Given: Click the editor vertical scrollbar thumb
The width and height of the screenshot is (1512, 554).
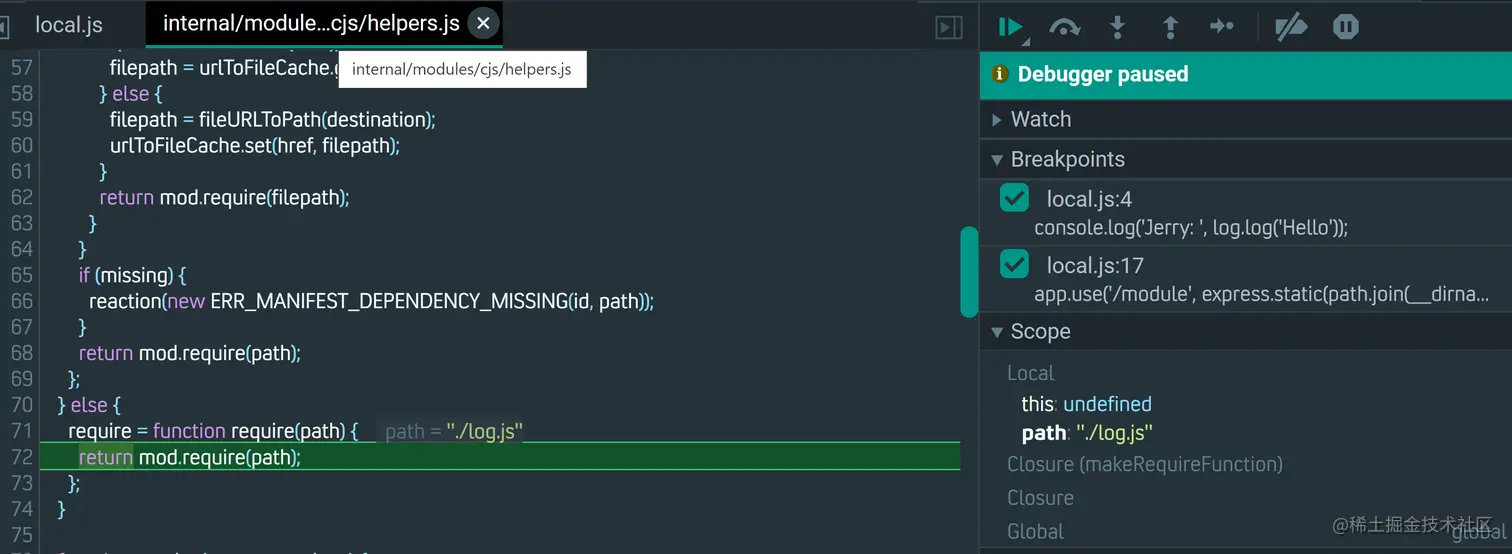Looking at the screenshot, I should point(968,272).
